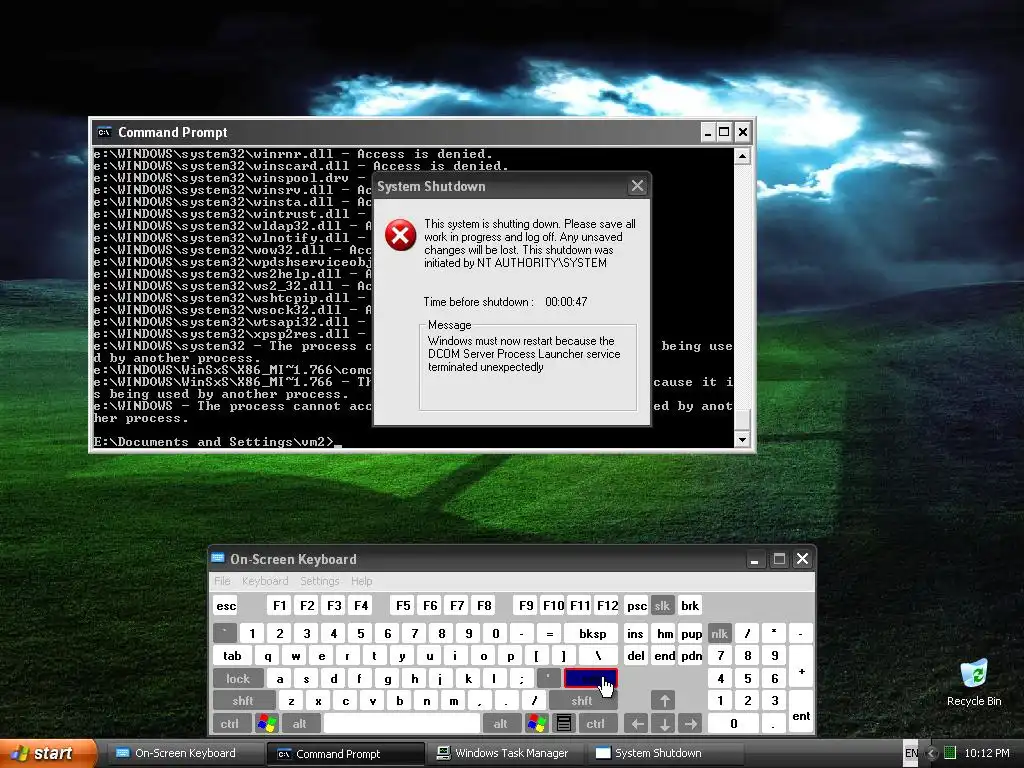Image resolution: width=1024 pixels, height=768 pixels.
Task: Click the right Windows logo key
Action: [537, 724]
